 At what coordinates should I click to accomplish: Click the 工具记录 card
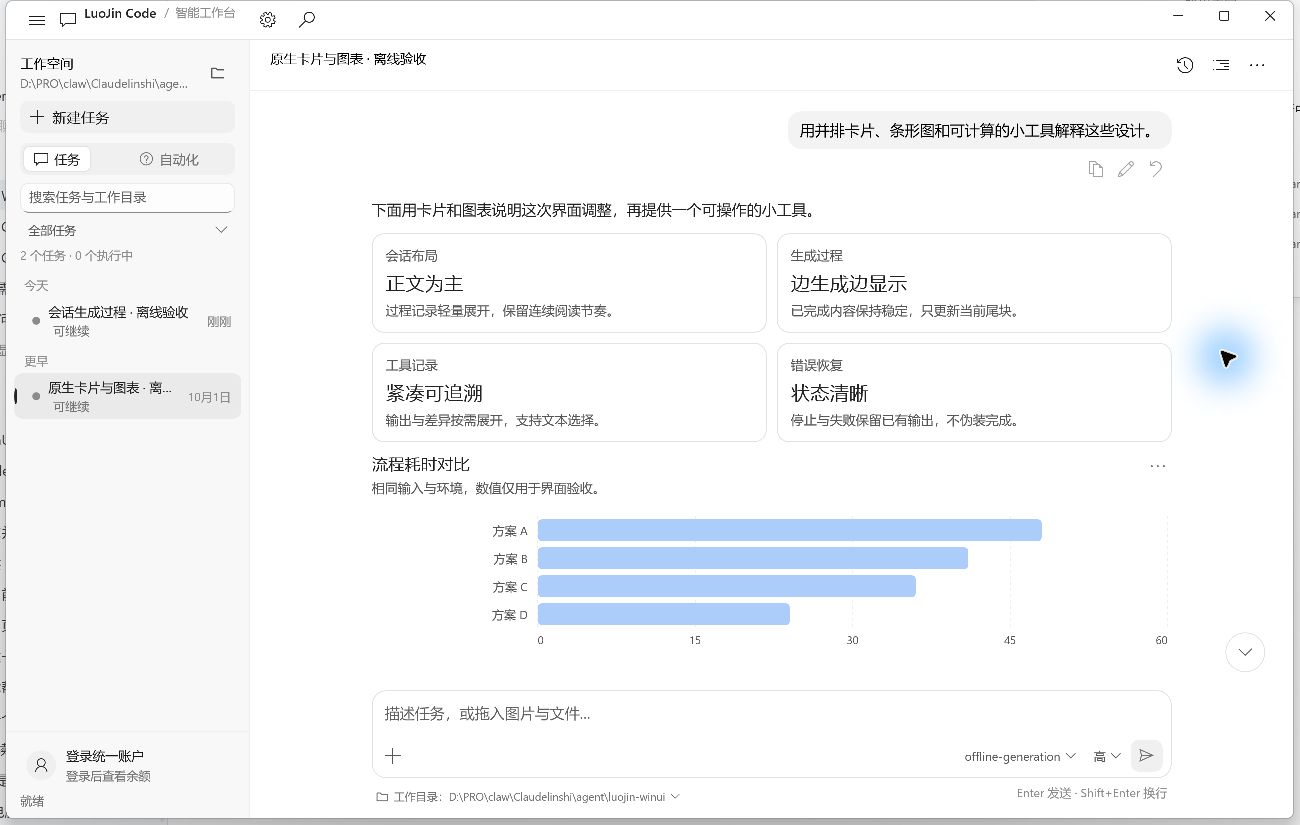pyautogui.click(x=569, y=393)
